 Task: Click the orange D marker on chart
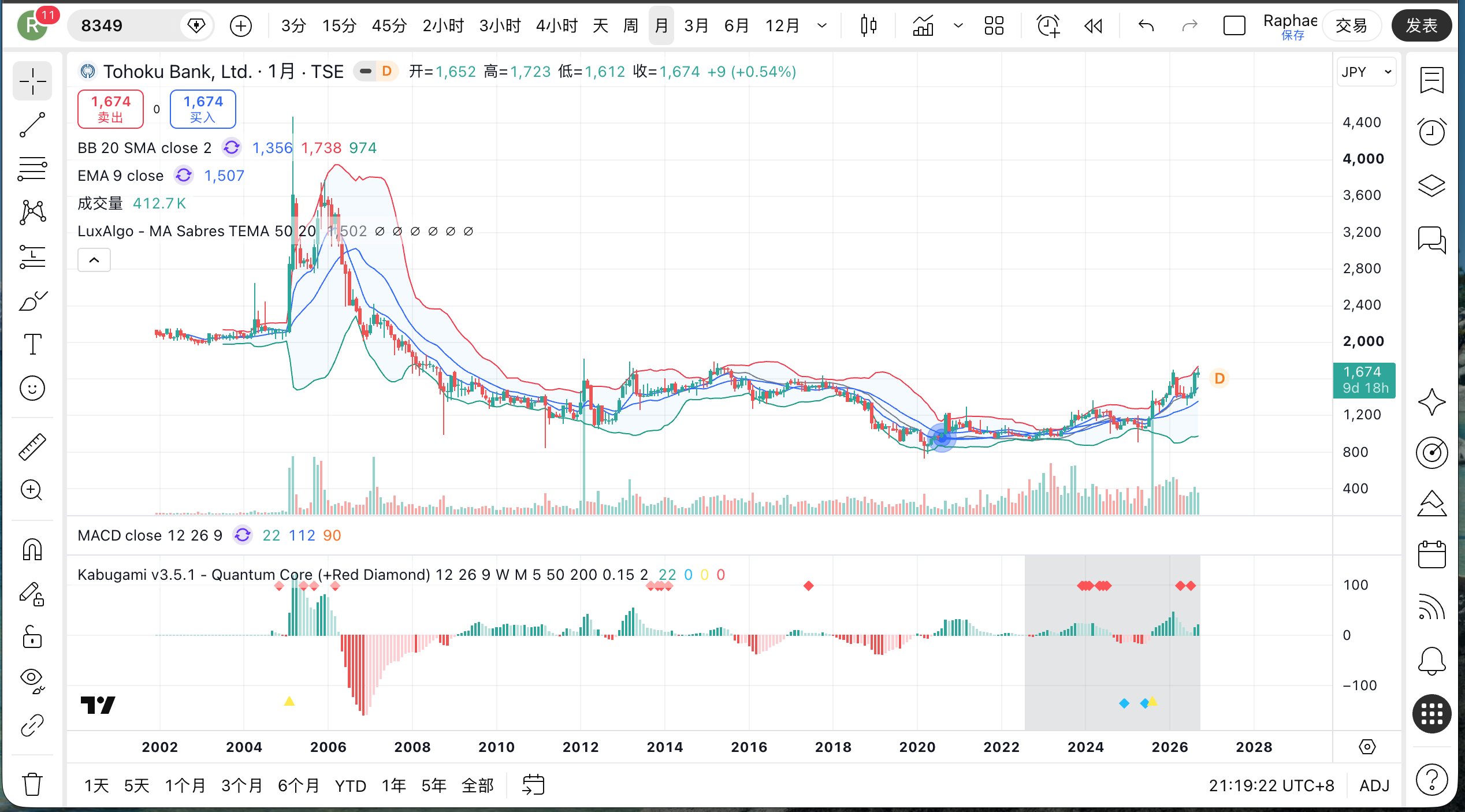[1219, 378]
